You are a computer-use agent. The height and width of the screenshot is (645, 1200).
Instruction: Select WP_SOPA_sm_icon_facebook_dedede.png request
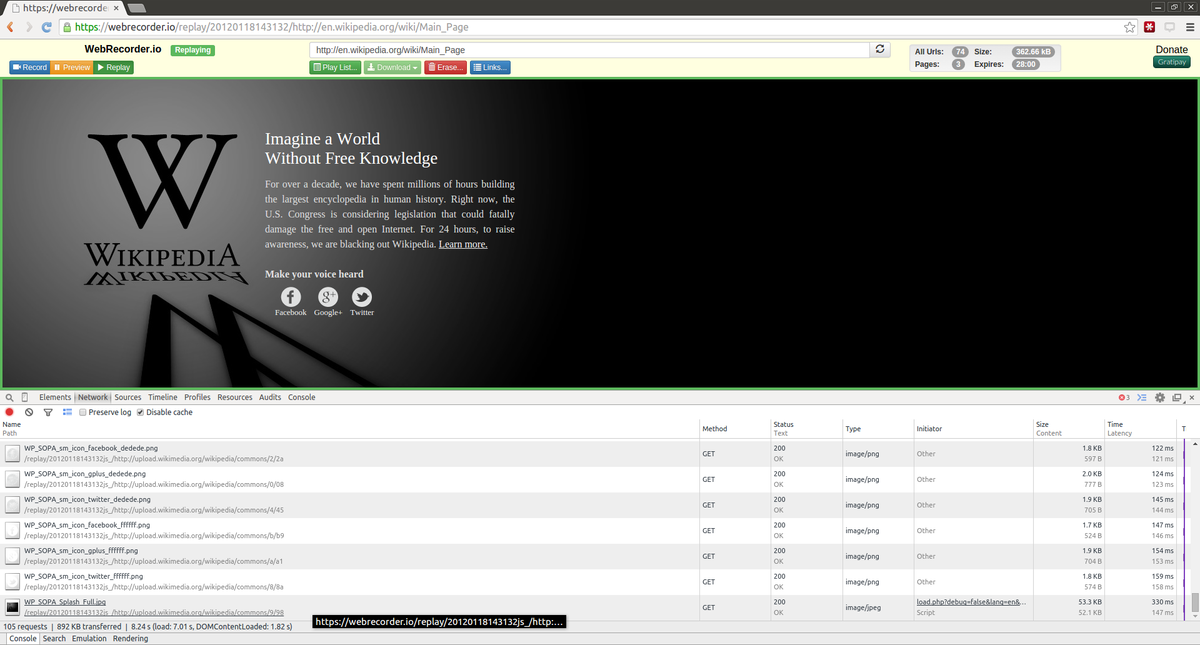(590, 453)
